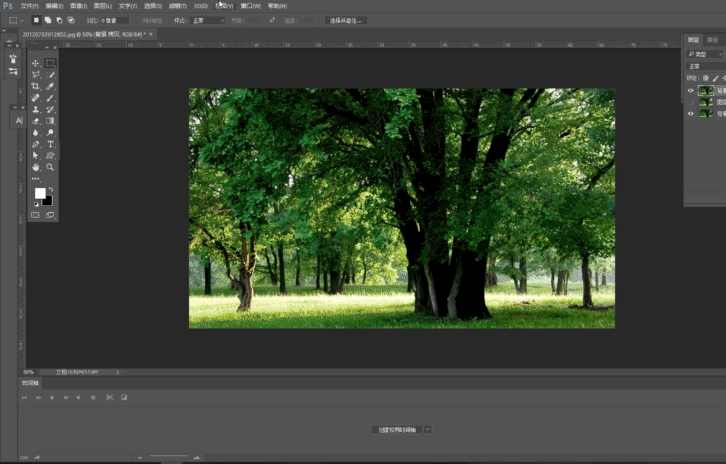Hide the bottom layer via eye icon
Screen dimensions: 726x464
690,114
